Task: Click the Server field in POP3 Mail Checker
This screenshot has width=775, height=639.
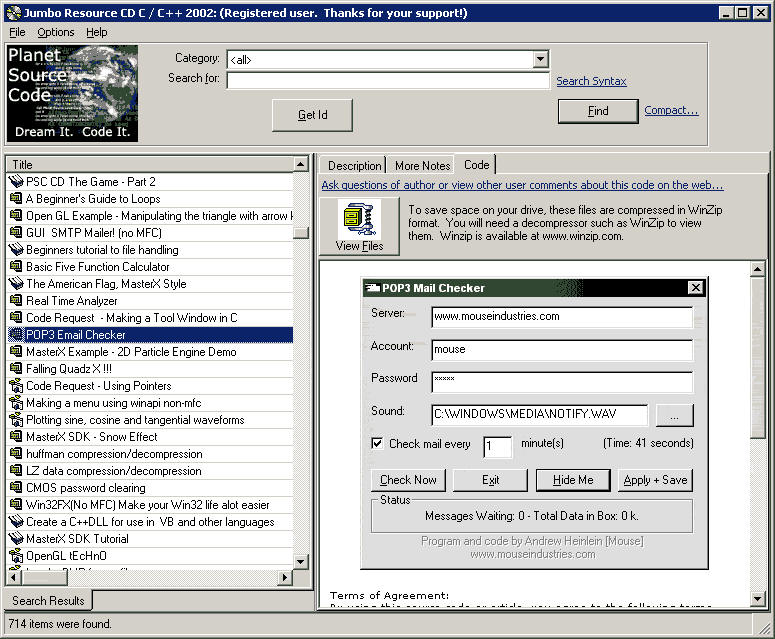Action: click(562, 317)
